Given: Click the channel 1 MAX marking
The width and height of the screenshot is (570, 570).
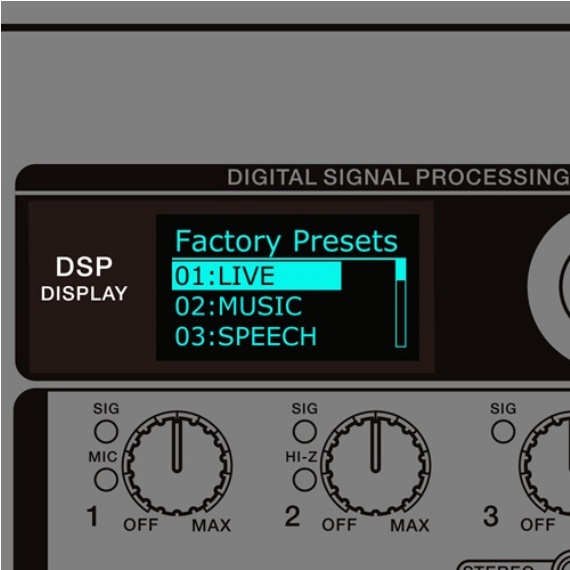Looking at the screenshot, I should tap(211, 525).
